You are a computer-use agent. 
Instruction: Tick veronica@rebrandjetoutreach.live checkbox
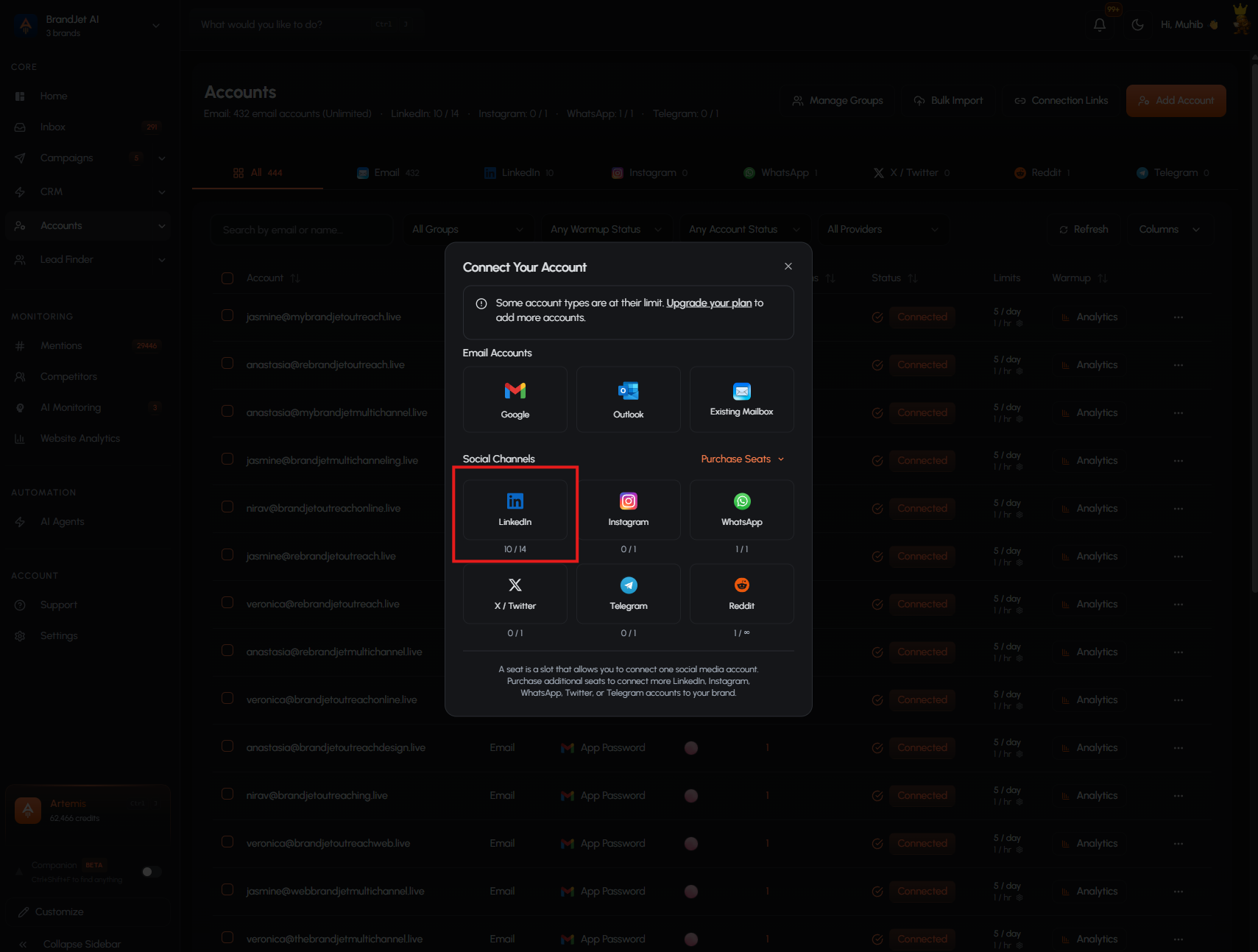tap(227, 602)
